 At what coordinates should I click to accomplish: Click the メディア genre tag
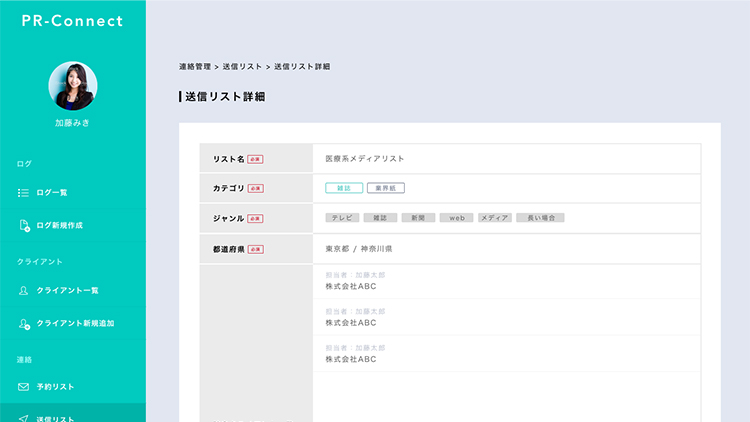pyautogui.click(x=495, y=218)
